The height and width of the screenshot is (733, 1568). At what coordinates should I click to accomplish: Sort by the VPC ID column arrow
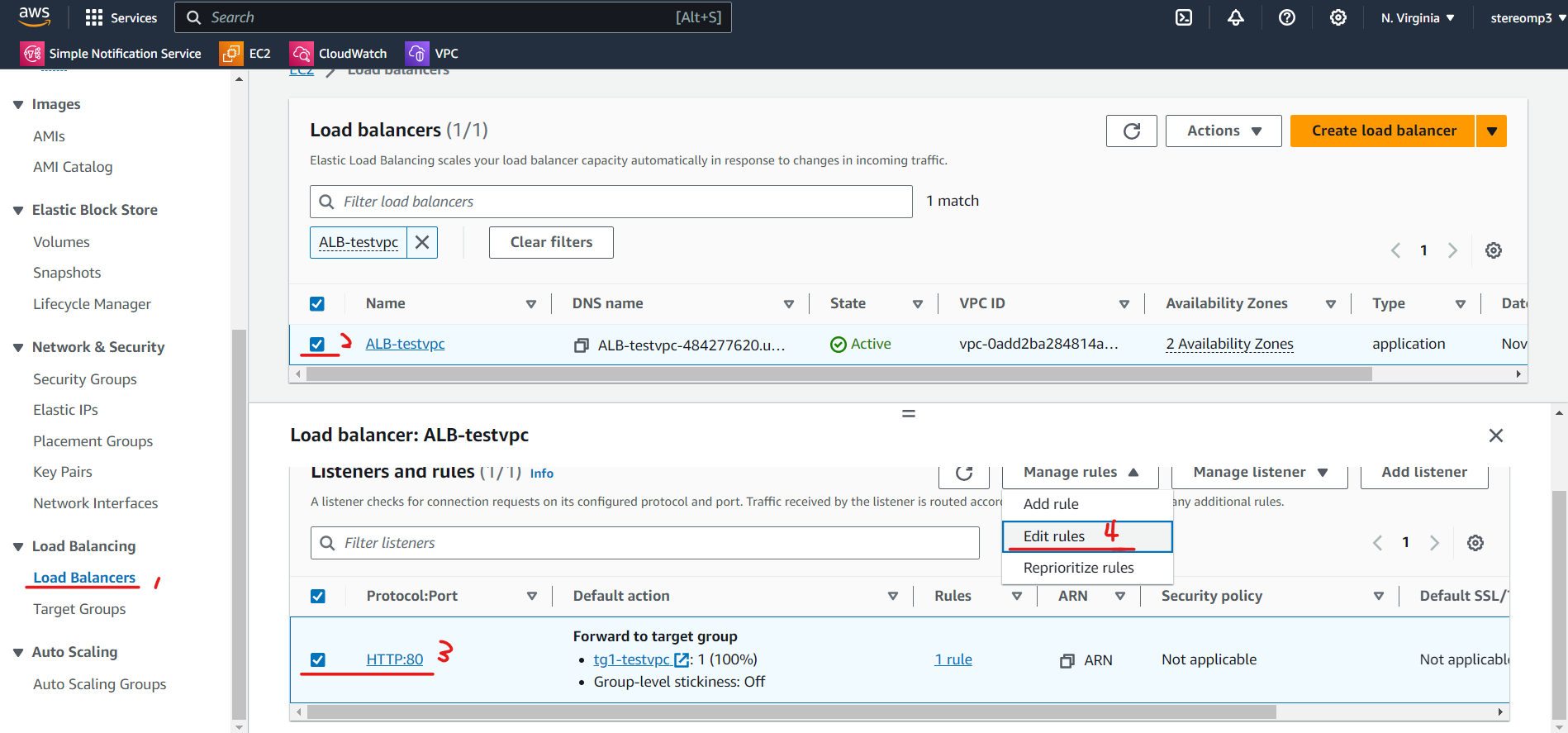[1124, 304]
